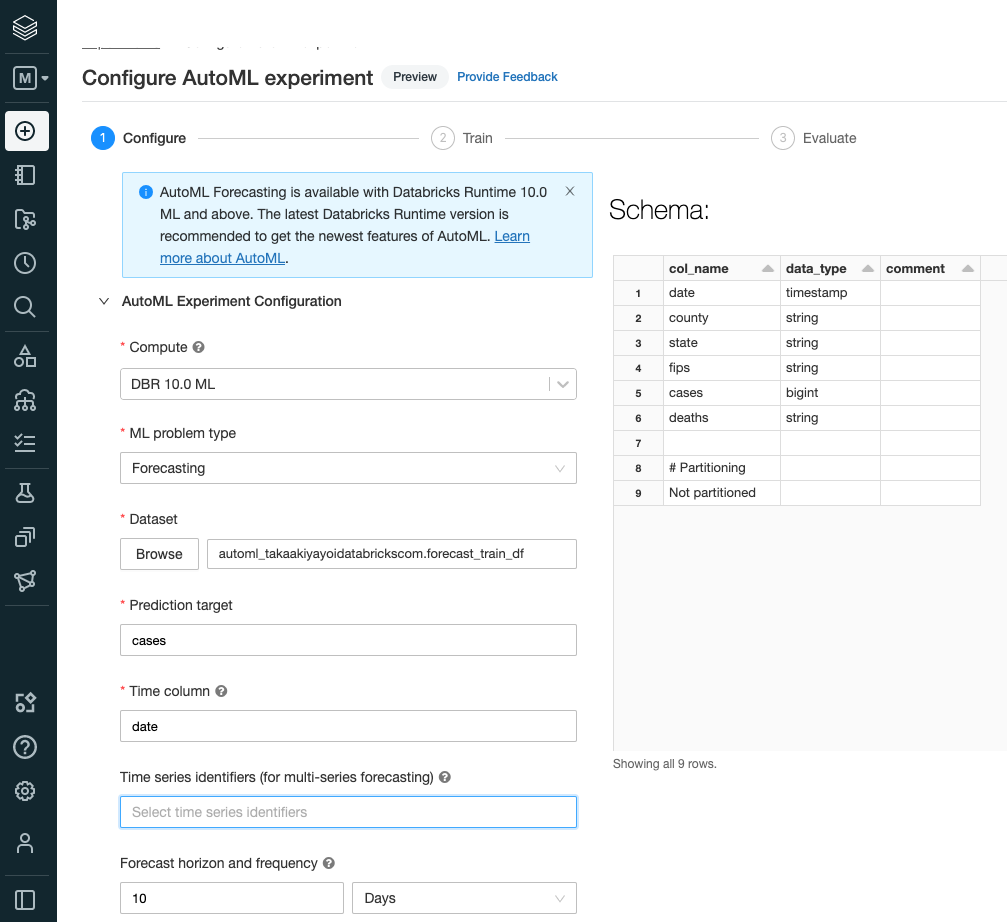
Task: Click the 'fips' cell in schema table
Action: [x=721, y=368]
